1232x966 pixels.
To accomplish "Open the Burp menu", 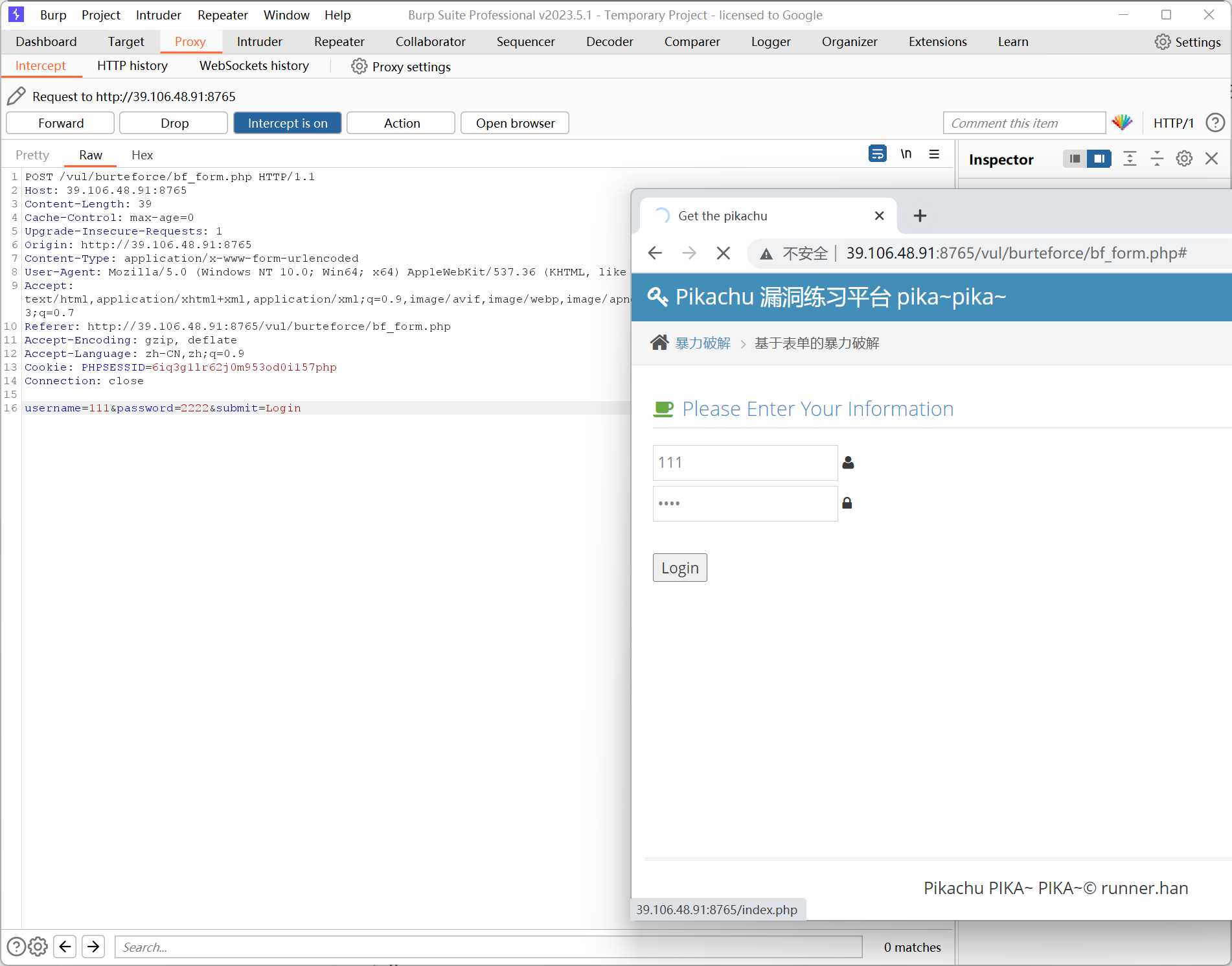I will point(53,15).
